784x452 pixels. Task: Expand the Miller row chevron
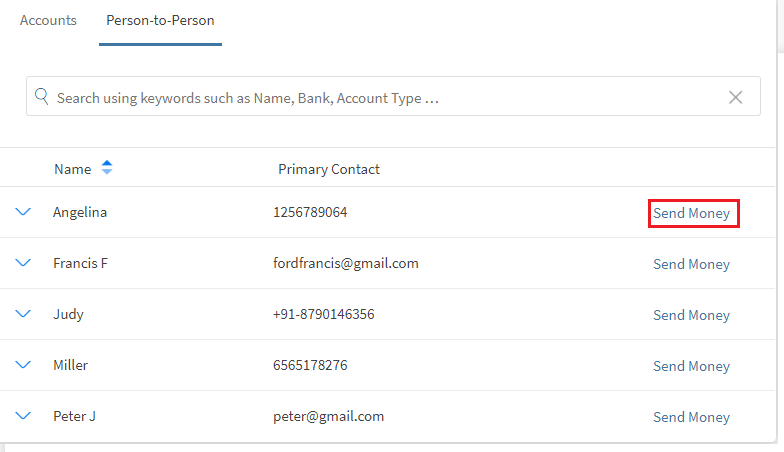(x=24, y=365)
